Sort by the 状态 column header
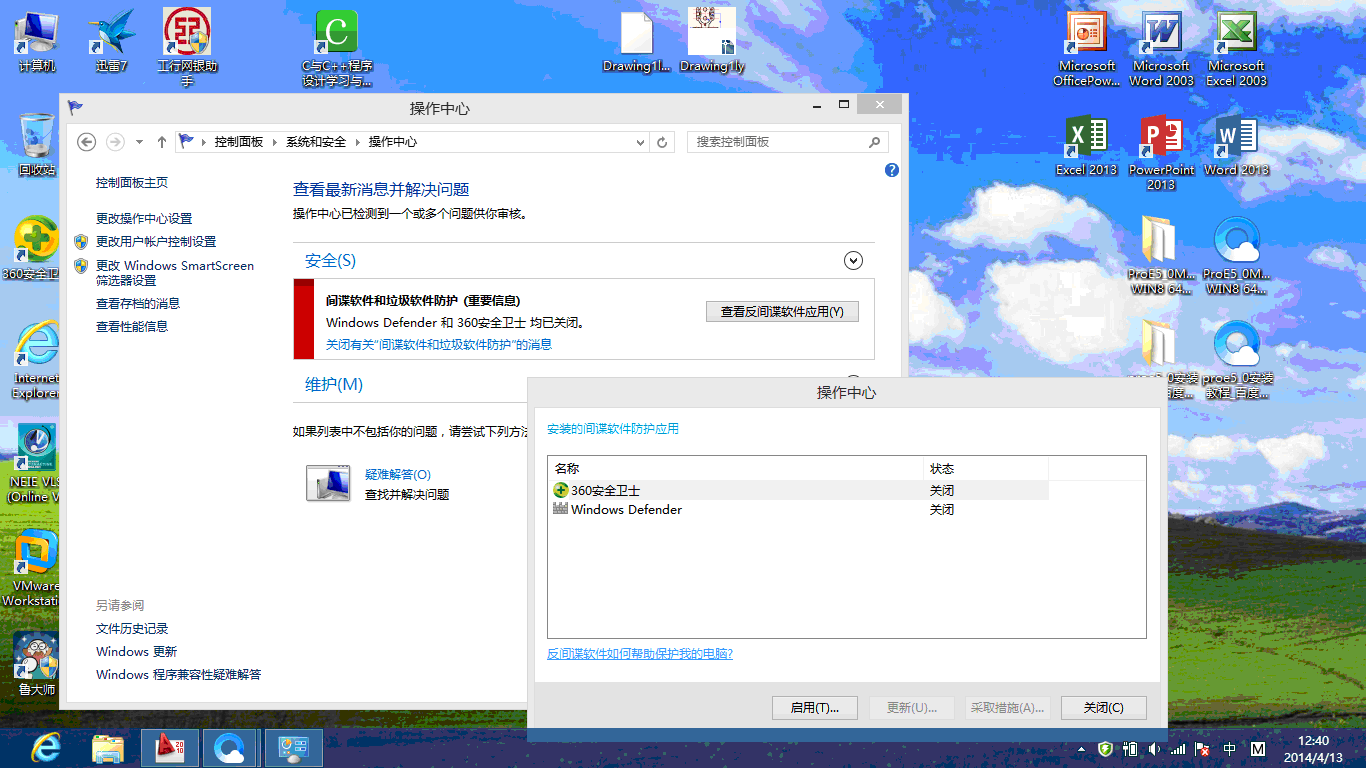Image resolution: width=1366 pixels, height=768 pixels. coord(985,469)
